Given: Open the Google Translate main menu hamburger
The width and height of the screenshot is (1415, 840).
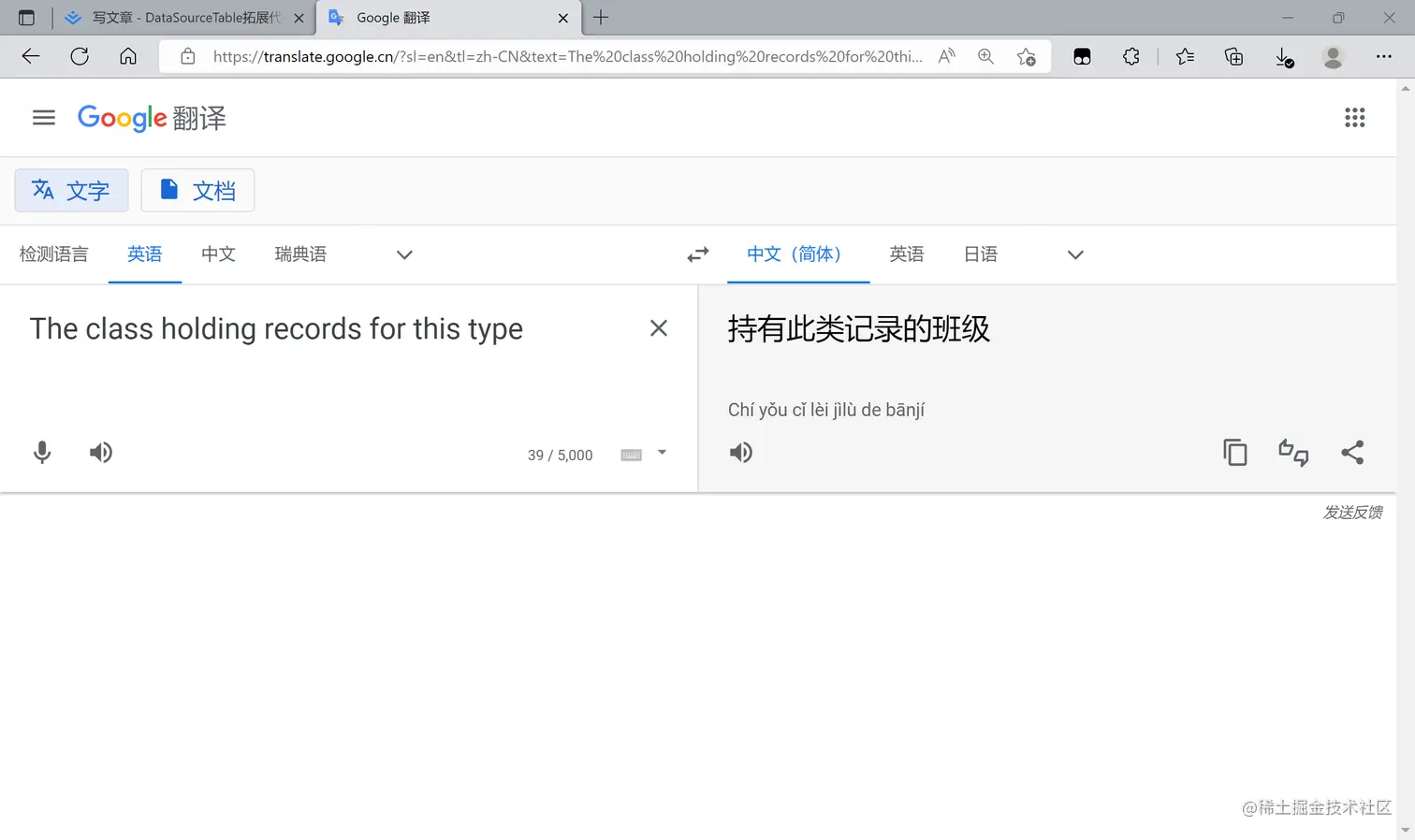Looking at the screenshot, I should click(x=44, y=118).
